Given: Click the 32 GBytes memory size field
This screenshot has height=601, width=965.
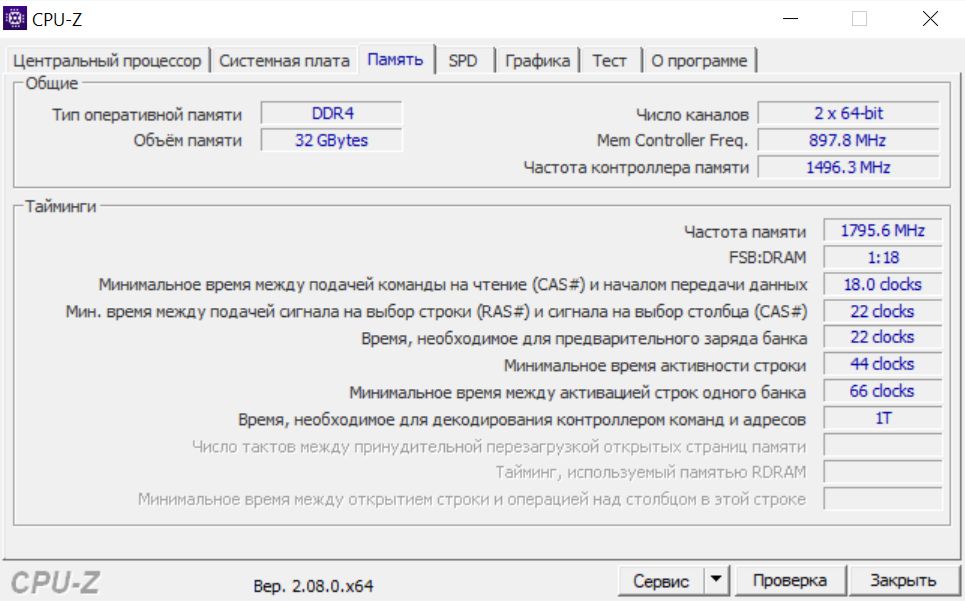Looking at the screenshot, I should [332, 140].
